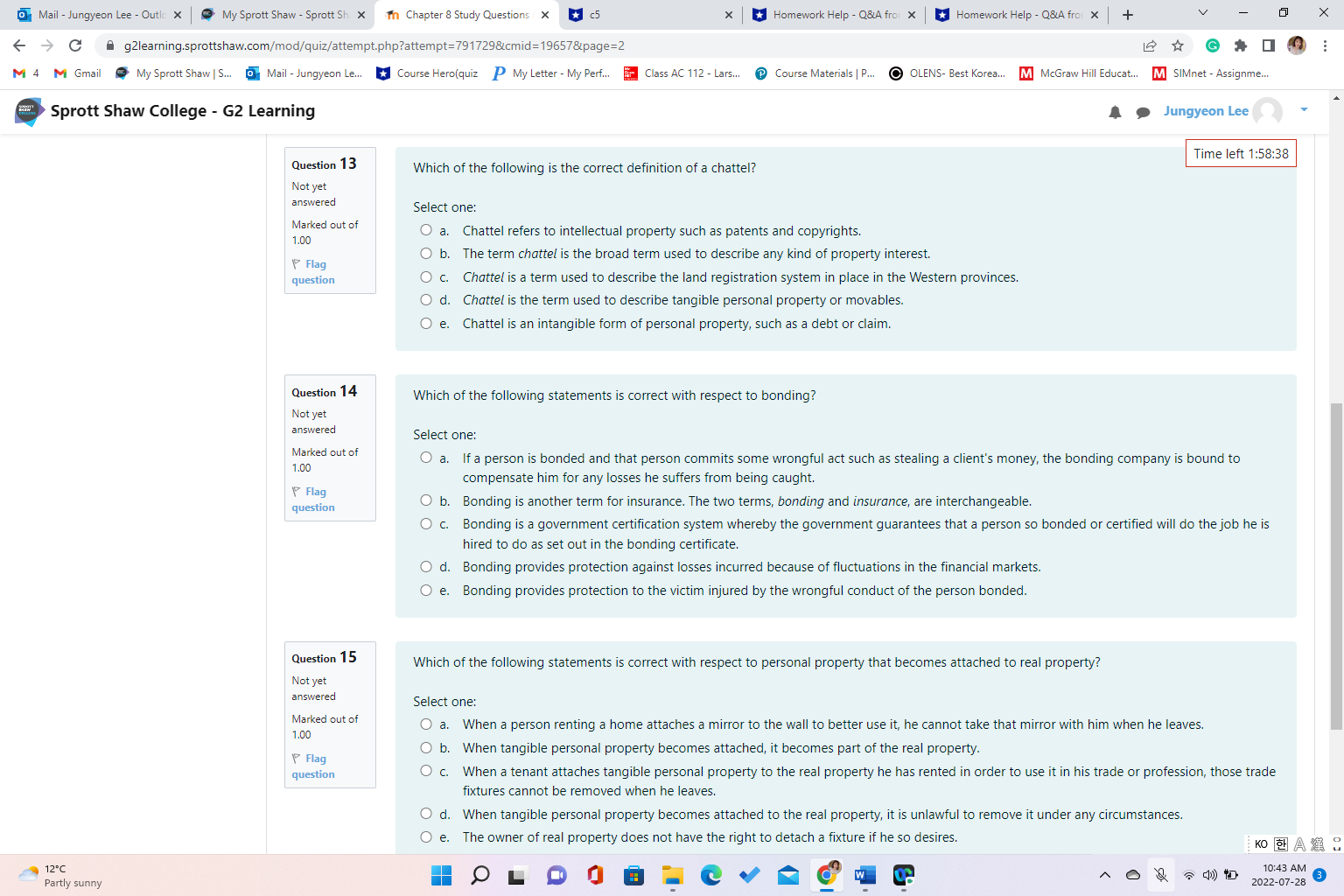Image resolution: width=1344 pixels, height=896 pixels.
Task: Open the account dropdown next to Jungyeon Lee
Action: click(1304, 111)
